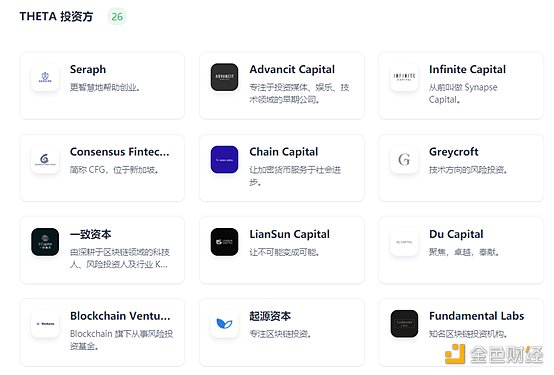The image size is (554, 375).
Task: Click the Greycroft G logo
Action: [404, 159]
